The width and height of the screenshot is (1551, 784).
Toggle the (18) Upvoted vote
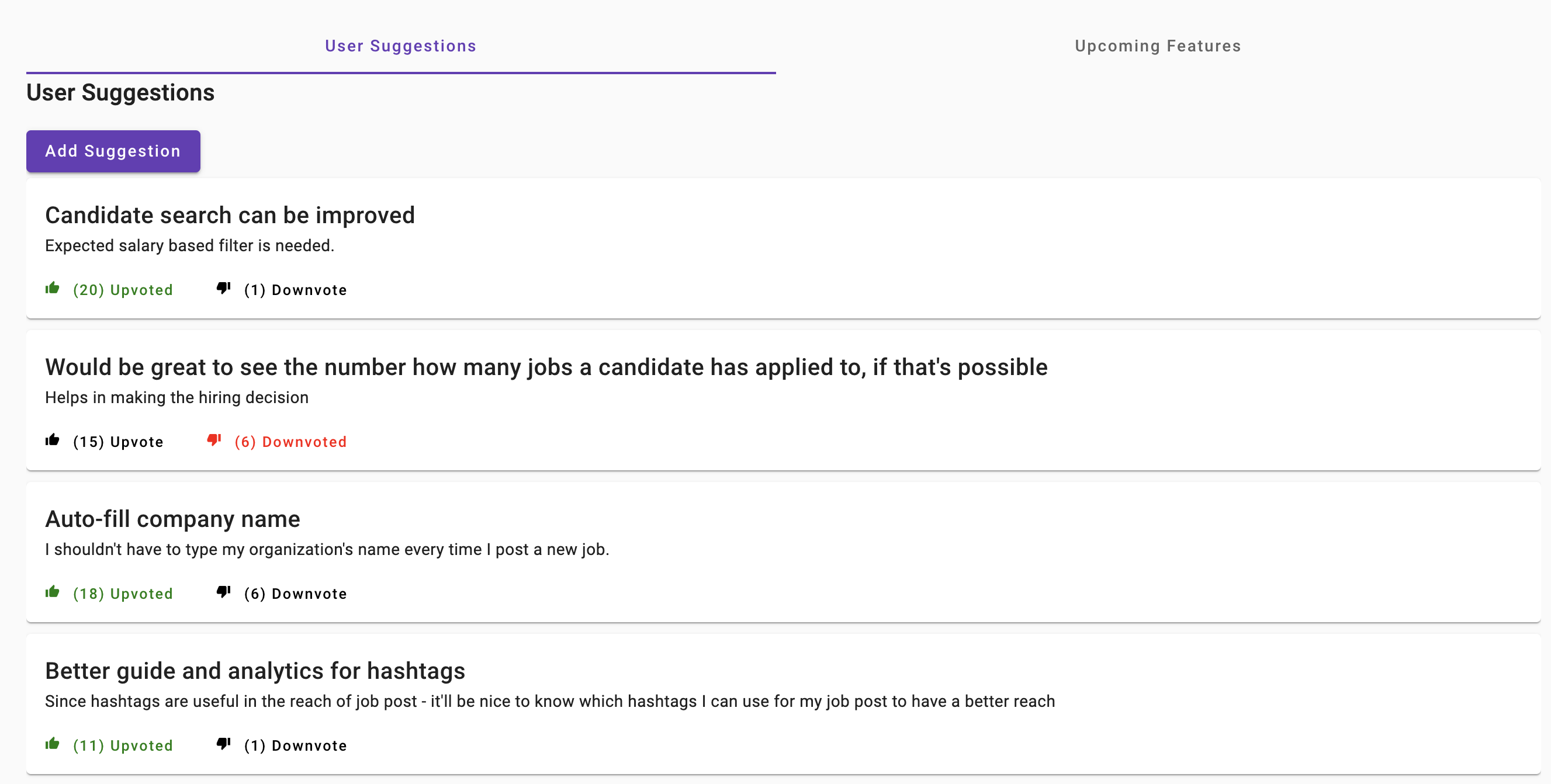[123, 594]
